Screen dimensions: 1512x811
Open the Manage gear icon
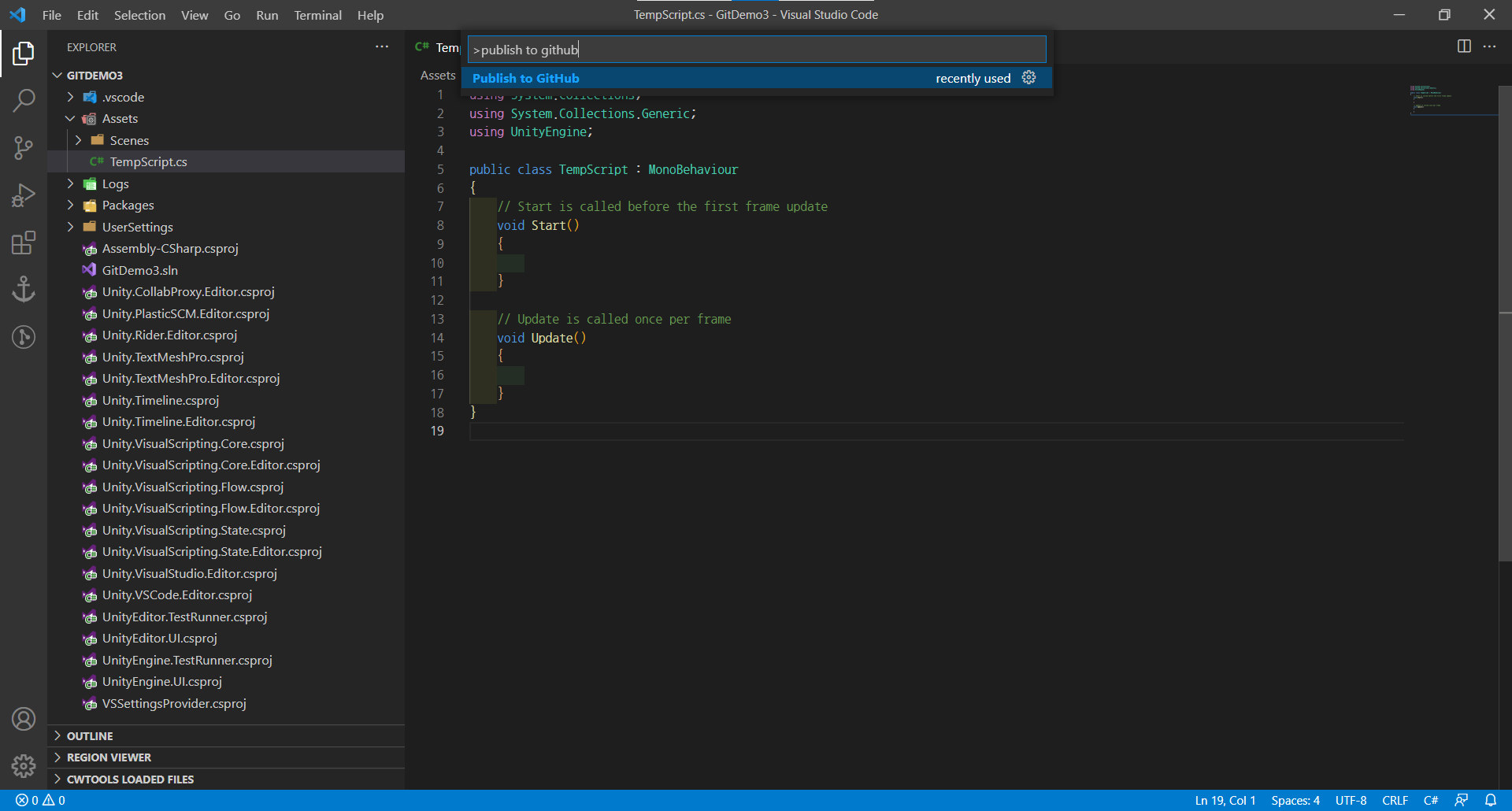[24, 766]
